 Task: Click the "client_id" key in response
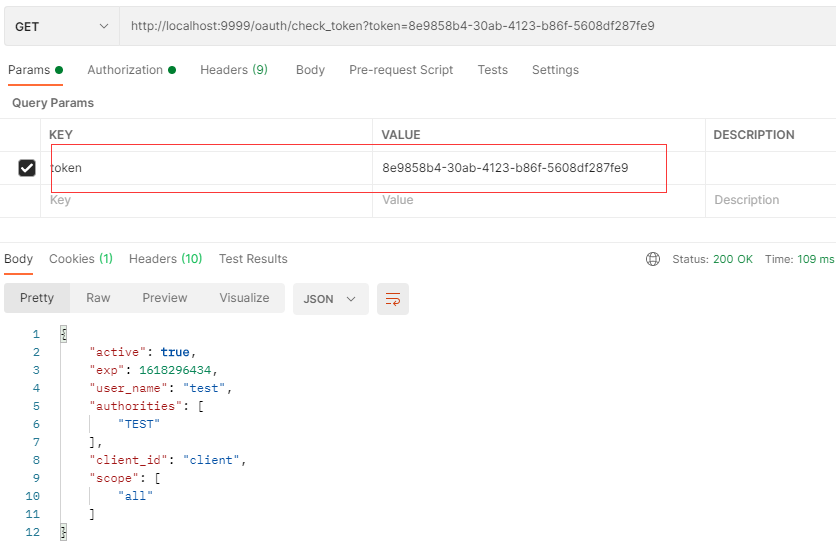coord(128,460)
